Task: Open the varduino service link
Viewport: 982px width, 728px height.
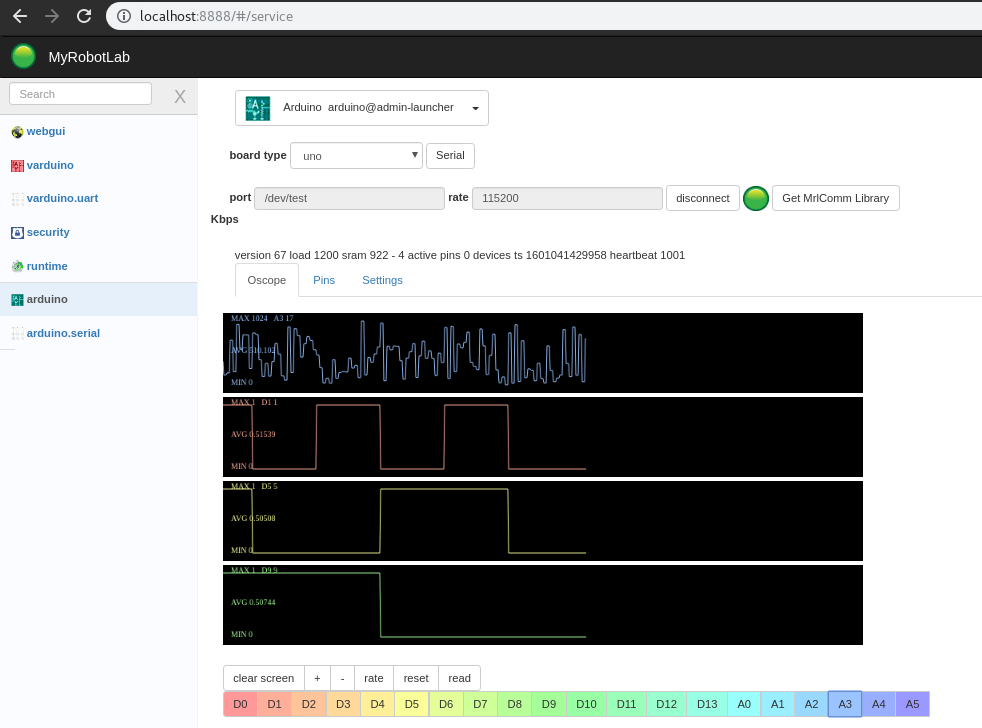Action: (x=50, y=165)
